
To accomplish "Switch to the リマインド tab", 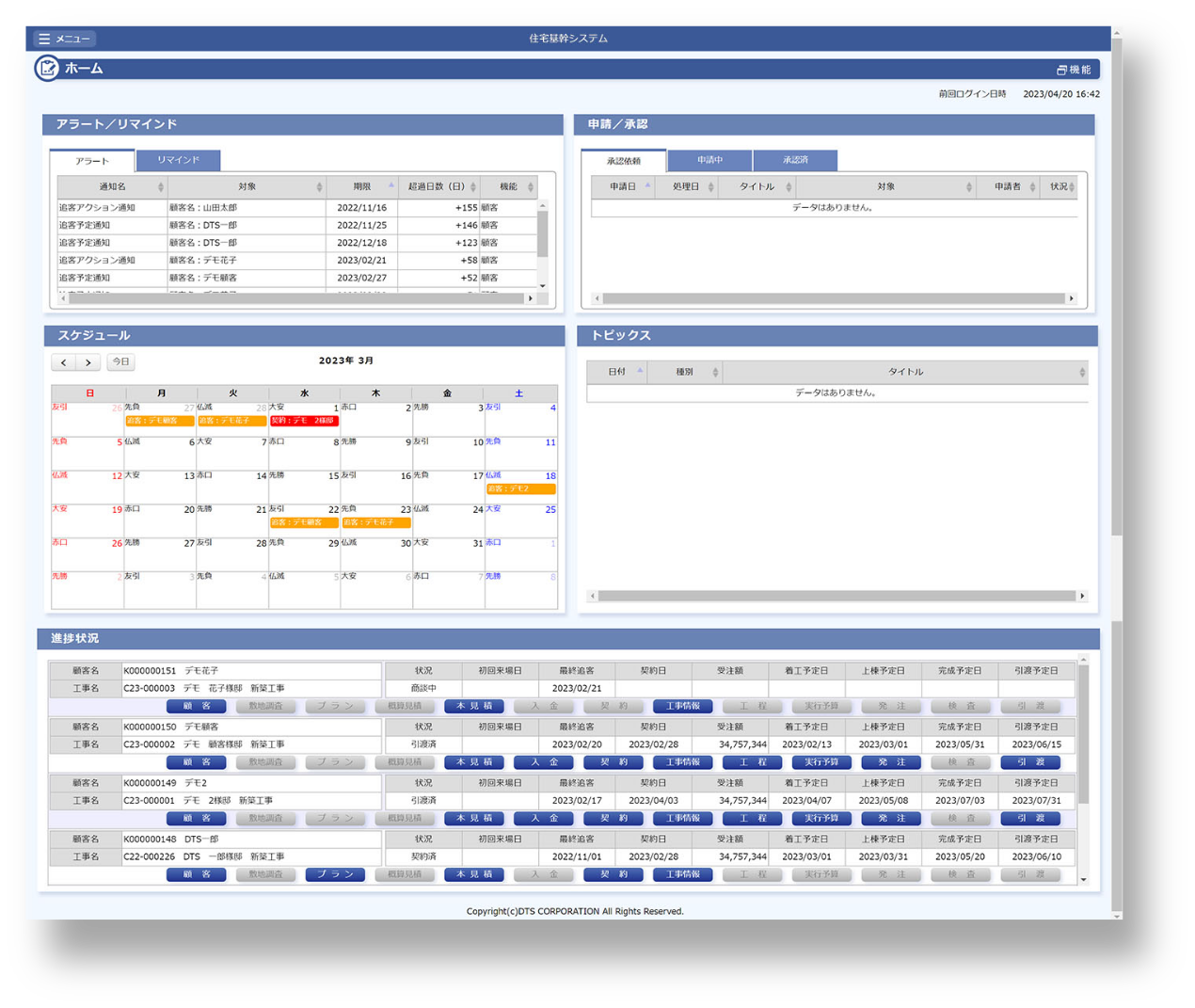I will [x=178, y=160].
